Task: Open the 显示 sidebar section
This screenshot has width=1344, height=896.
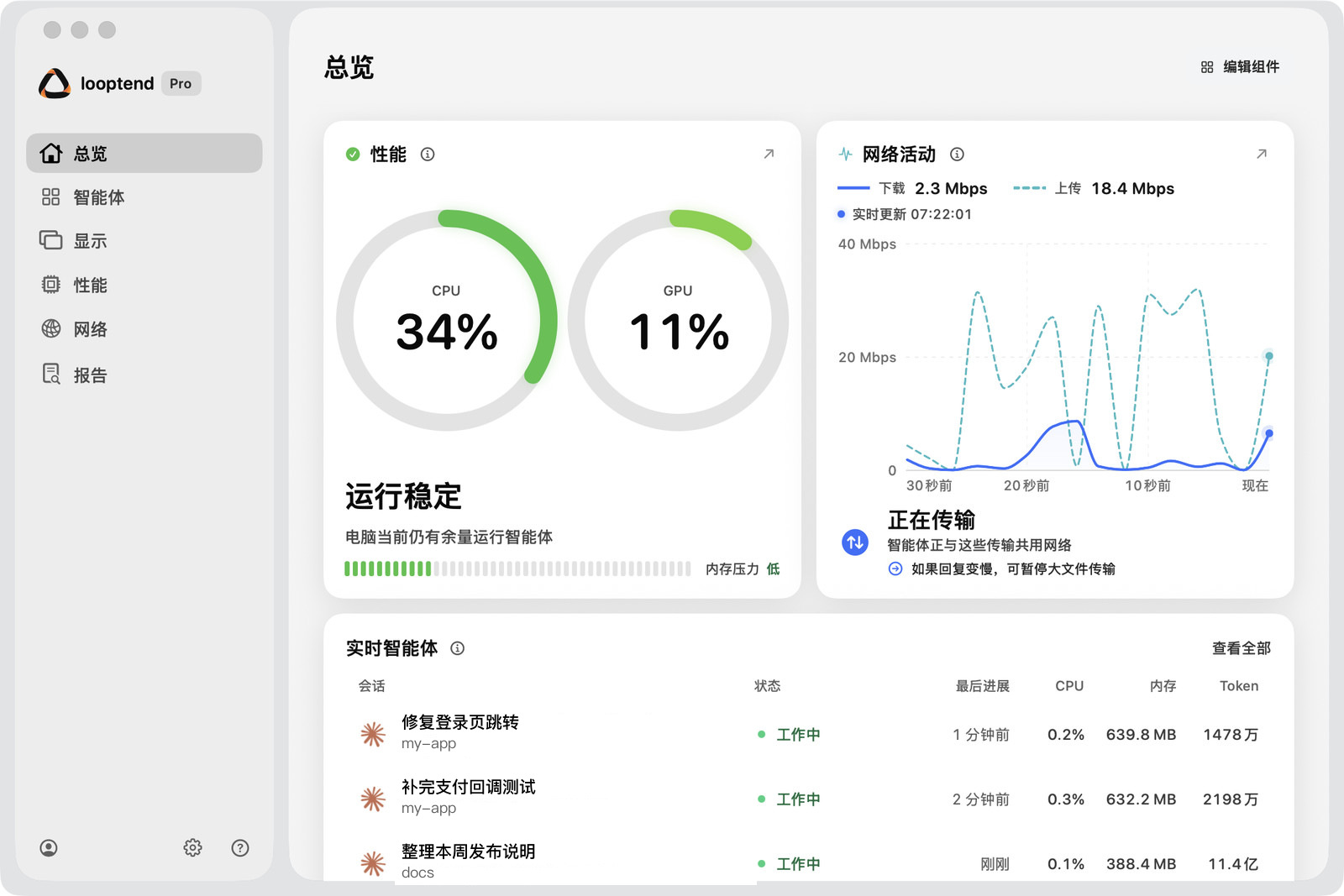Action: [x=144, y=241]
